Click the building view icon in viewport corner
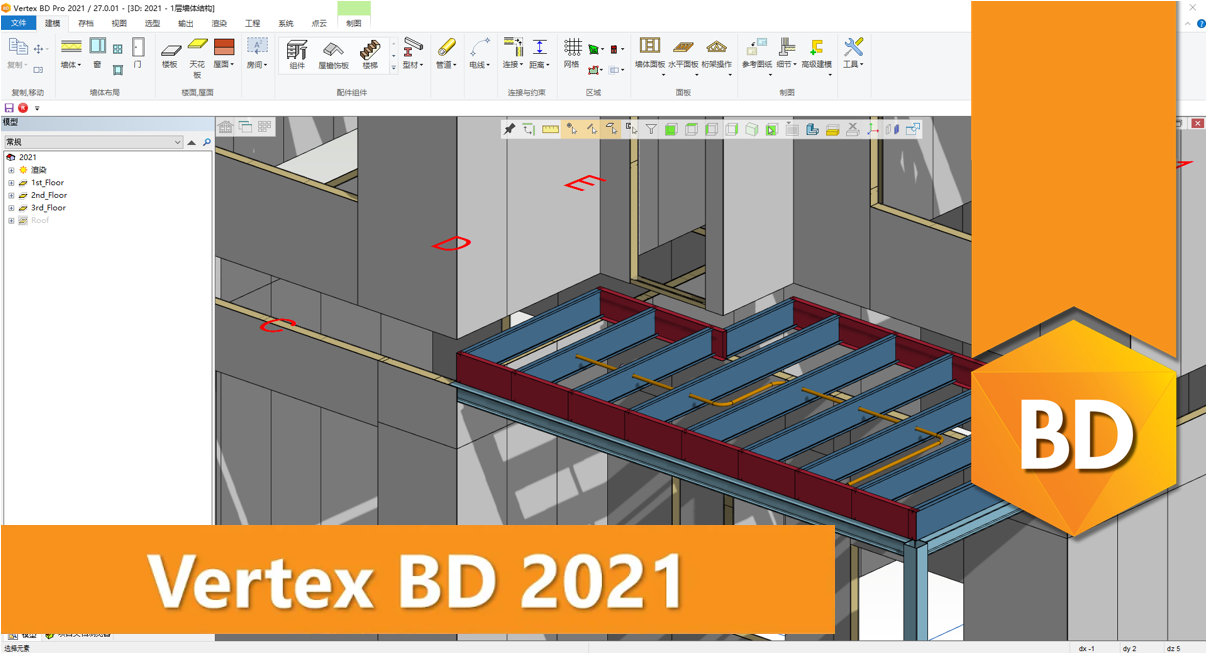This screenshot has width=1206, height=654. point(226,127)
